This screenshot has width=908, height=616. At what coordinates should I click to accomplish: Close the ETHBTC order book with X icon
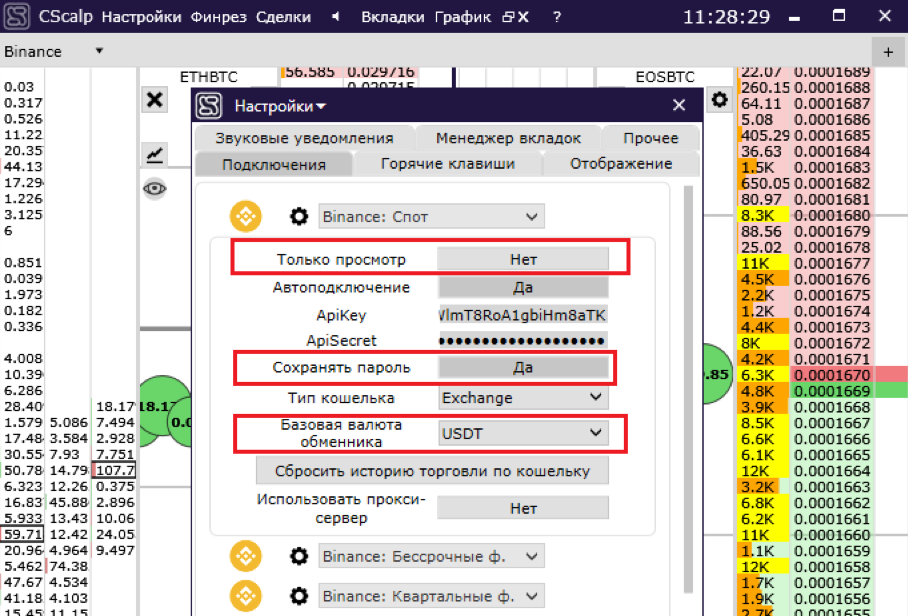[155, 100]
